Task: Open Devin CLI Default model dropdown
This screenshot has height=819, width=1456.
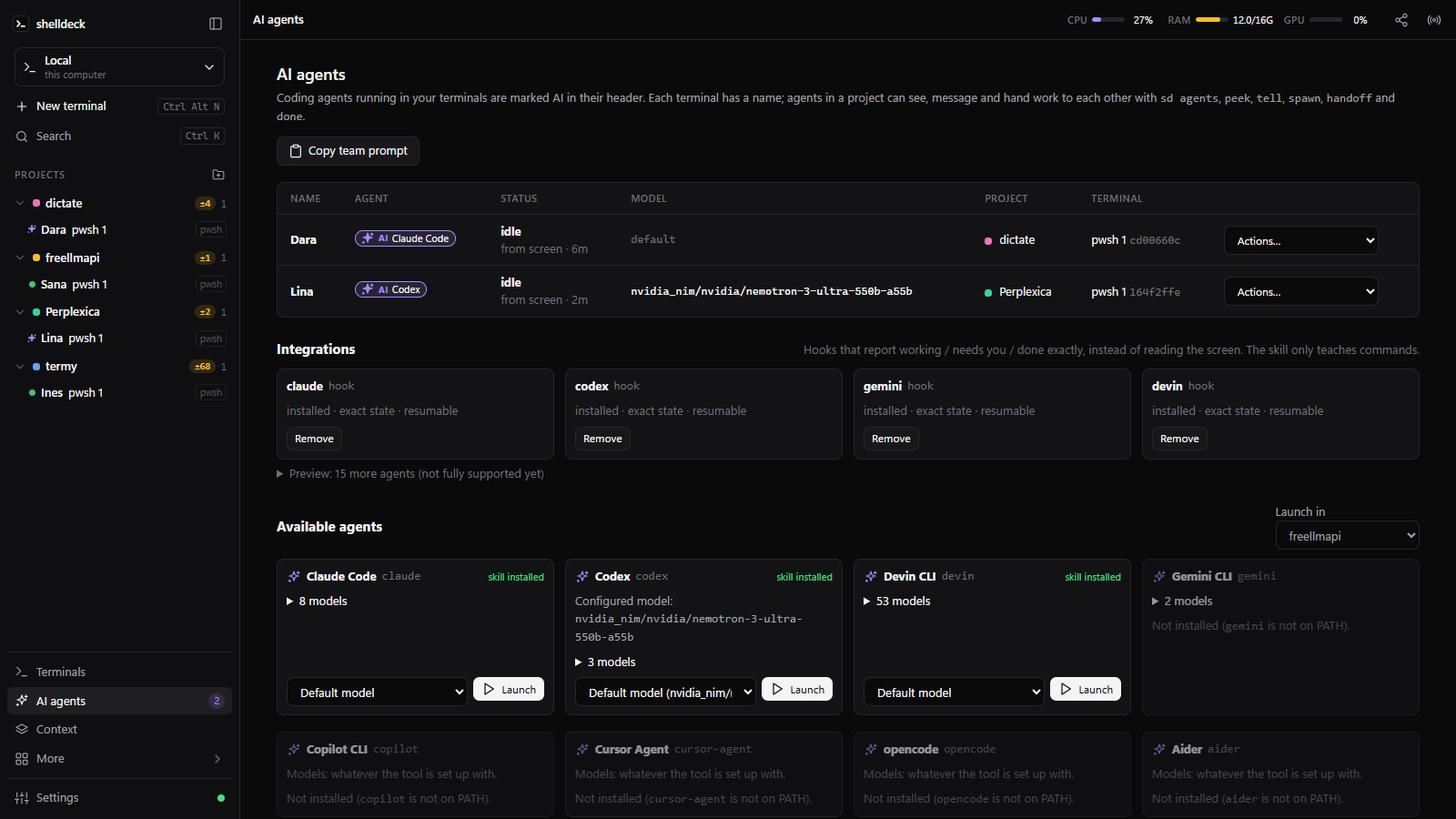Action: (954, 692)
